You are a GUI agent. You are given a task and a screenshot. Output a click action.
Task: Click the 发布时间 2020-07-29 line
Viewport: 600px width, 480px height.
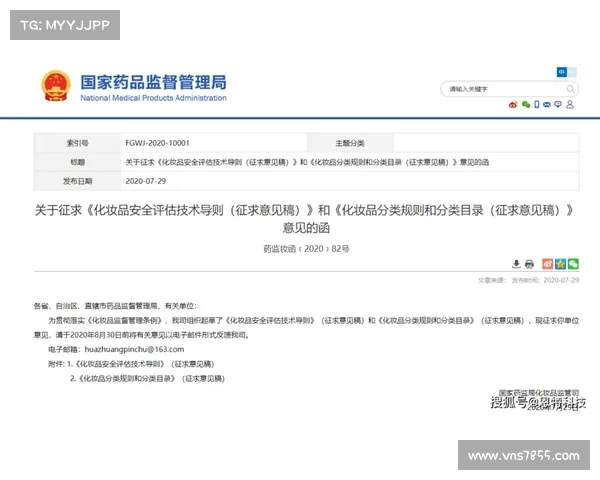tap(545, 280)
